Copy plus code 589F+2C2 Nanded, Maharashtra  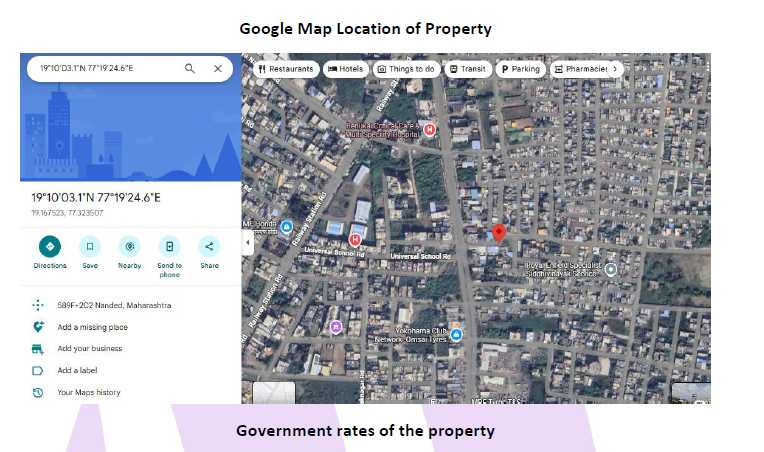(x=114, y=305)
